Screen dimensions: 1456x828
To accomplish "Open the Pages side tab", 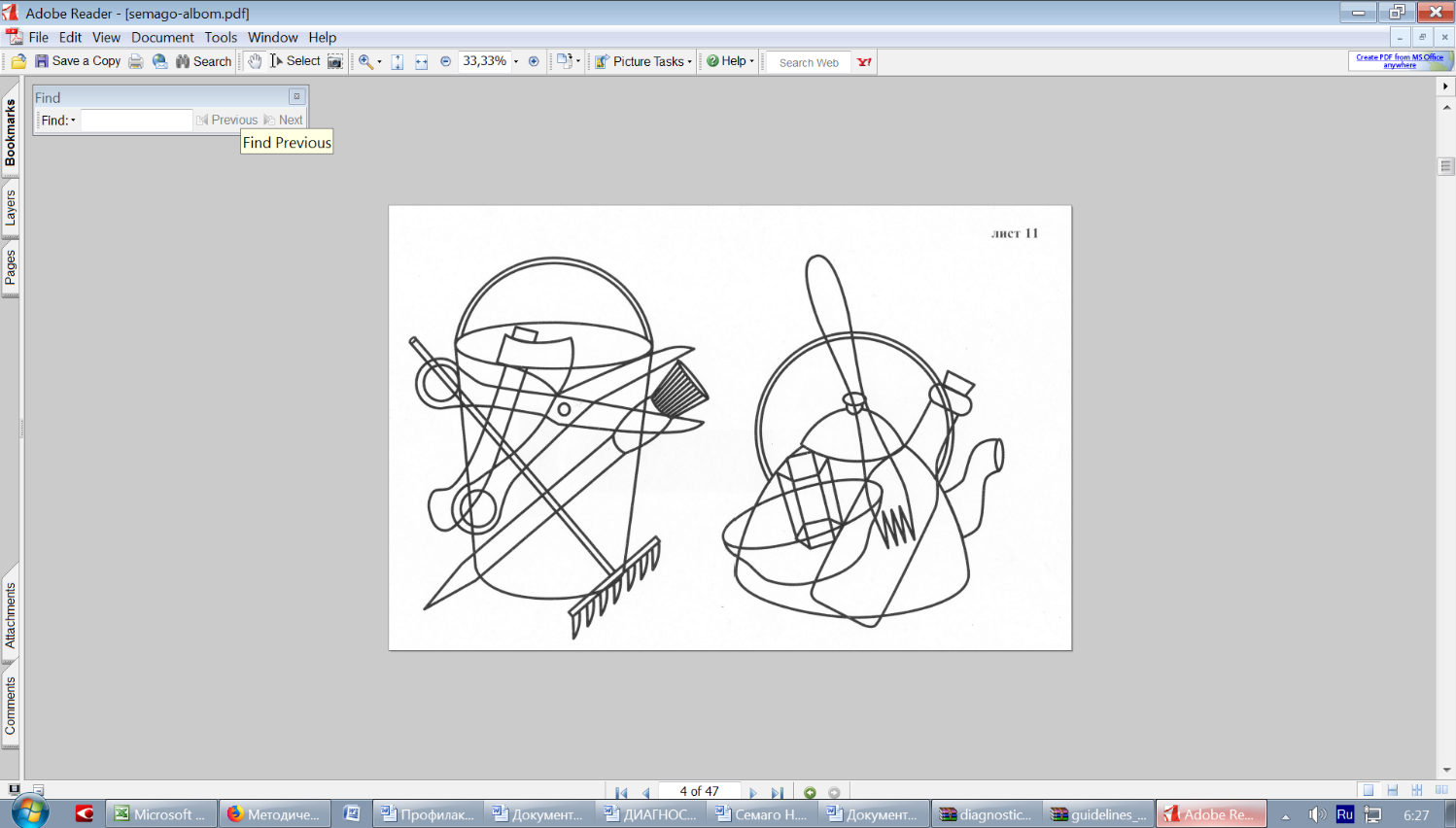I will tap(10, 267).
